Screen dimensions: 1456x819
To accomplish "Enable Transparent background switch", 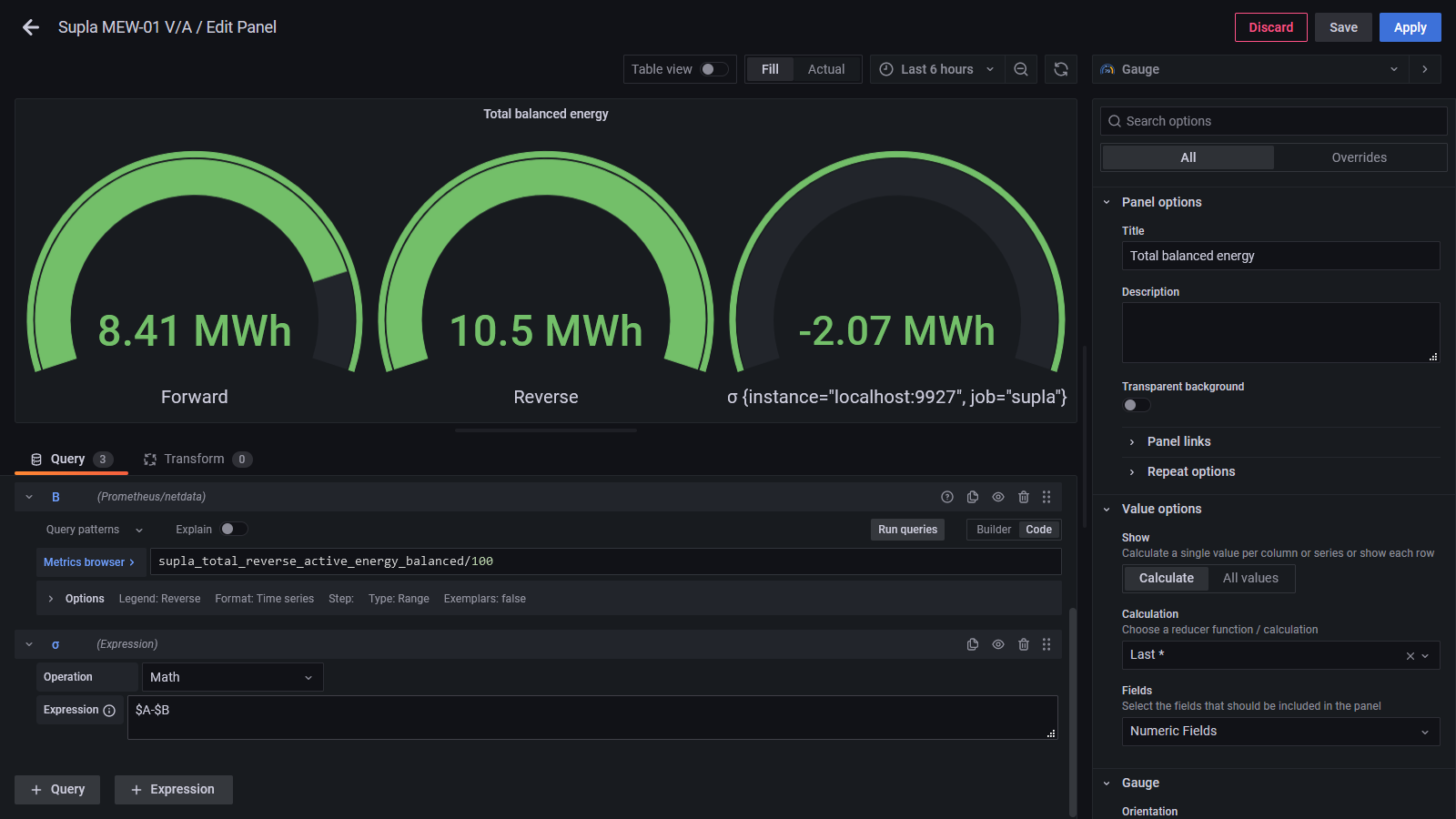I will (1137, 405).
